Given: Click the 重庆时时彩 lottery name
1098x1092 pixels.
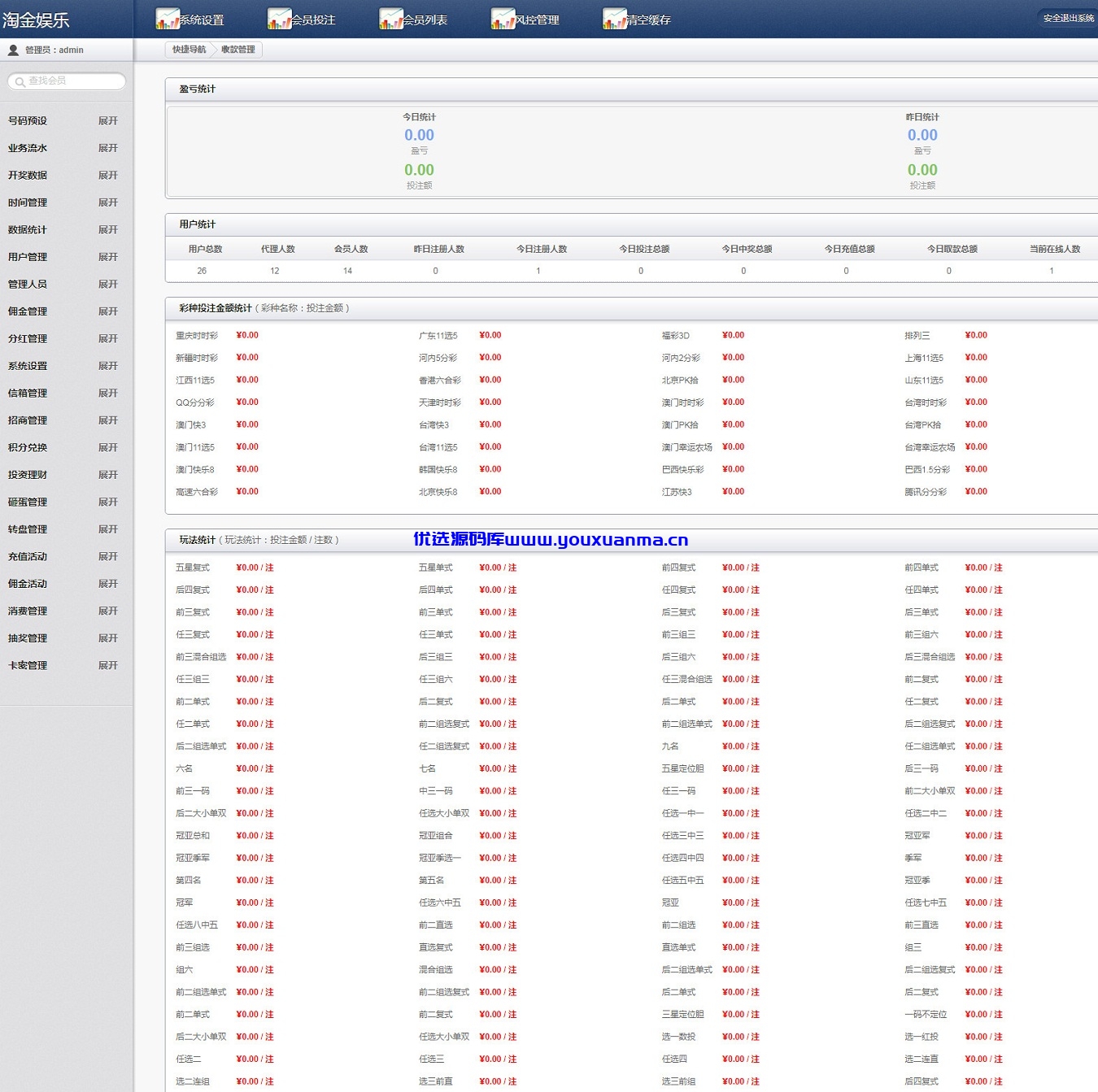Looking at the screenshot, I should [197, 336].
